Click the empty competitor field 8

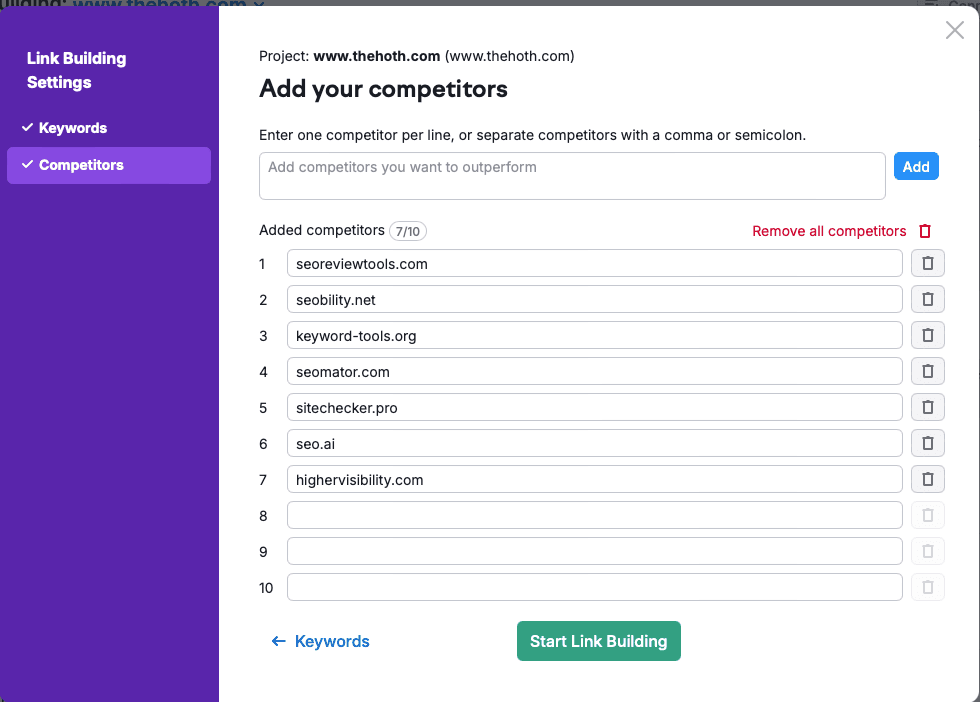594,515
